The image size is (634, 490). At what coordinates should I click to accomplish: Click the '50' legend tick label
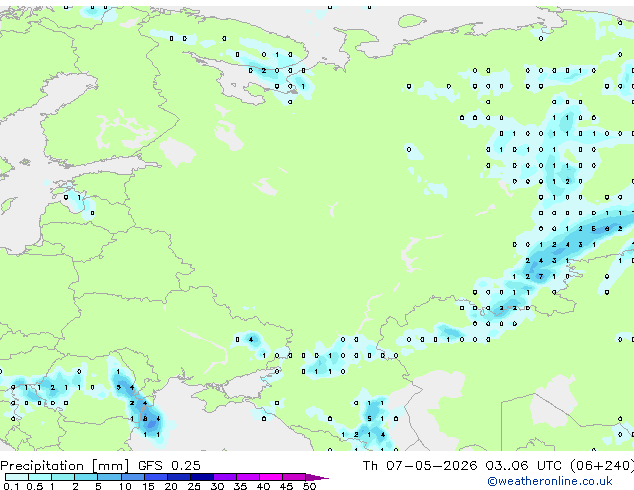[x=310, y=486]
